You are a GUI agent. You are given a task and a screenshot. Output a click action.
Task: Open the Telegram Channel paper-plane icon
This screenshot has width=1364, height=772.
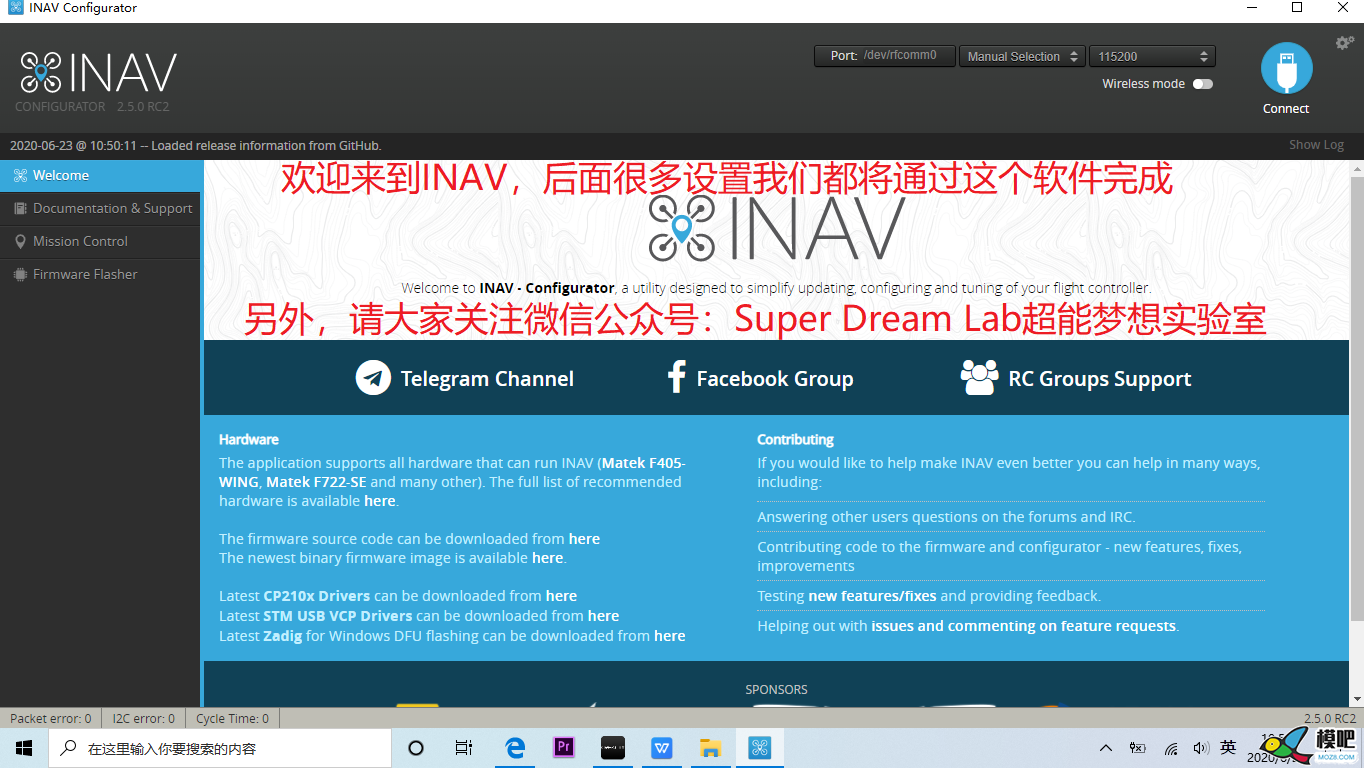(373, 378)
